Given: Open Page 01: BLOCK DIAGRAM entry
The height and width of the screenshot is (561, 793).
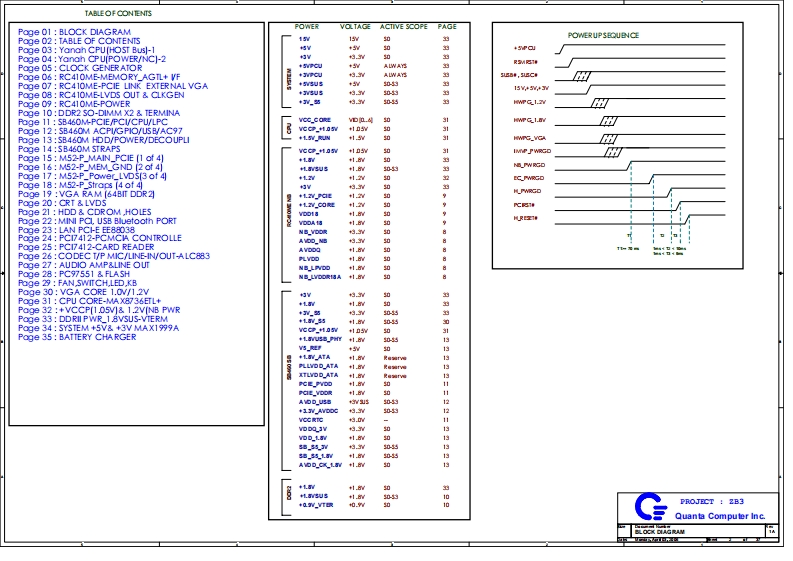Looking at the screenshot, I should click(x=74, y=32).
